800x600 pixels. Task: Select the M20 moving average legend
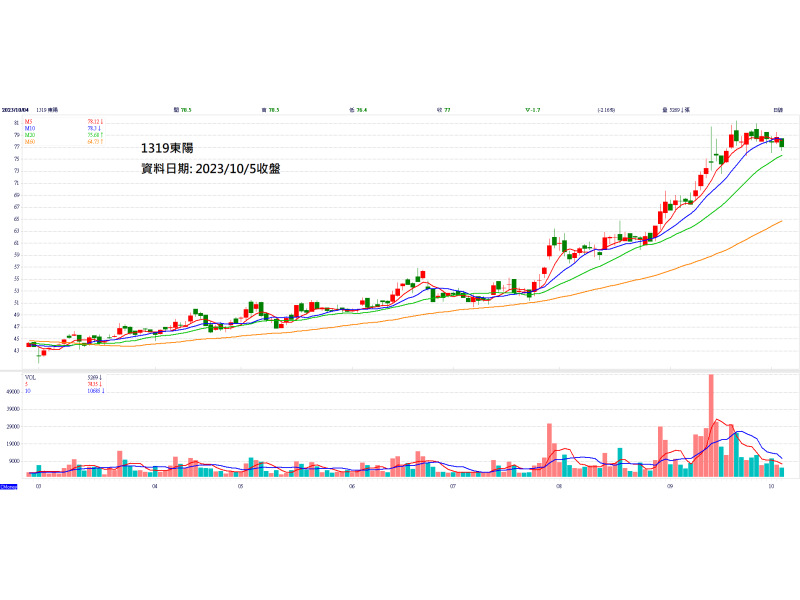[x=30, y=135]
